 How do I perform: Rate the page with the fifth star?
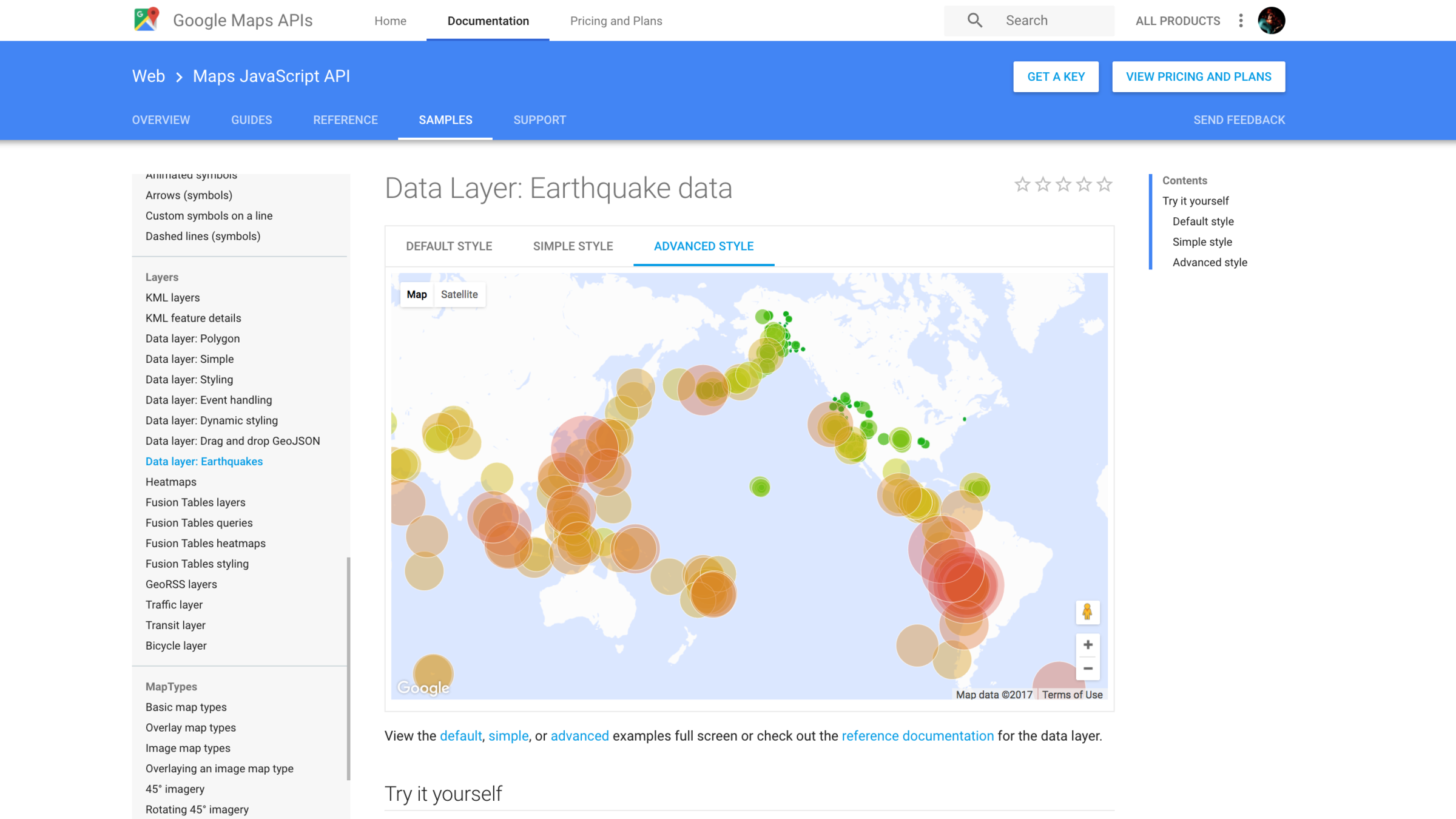(1104, 184)
